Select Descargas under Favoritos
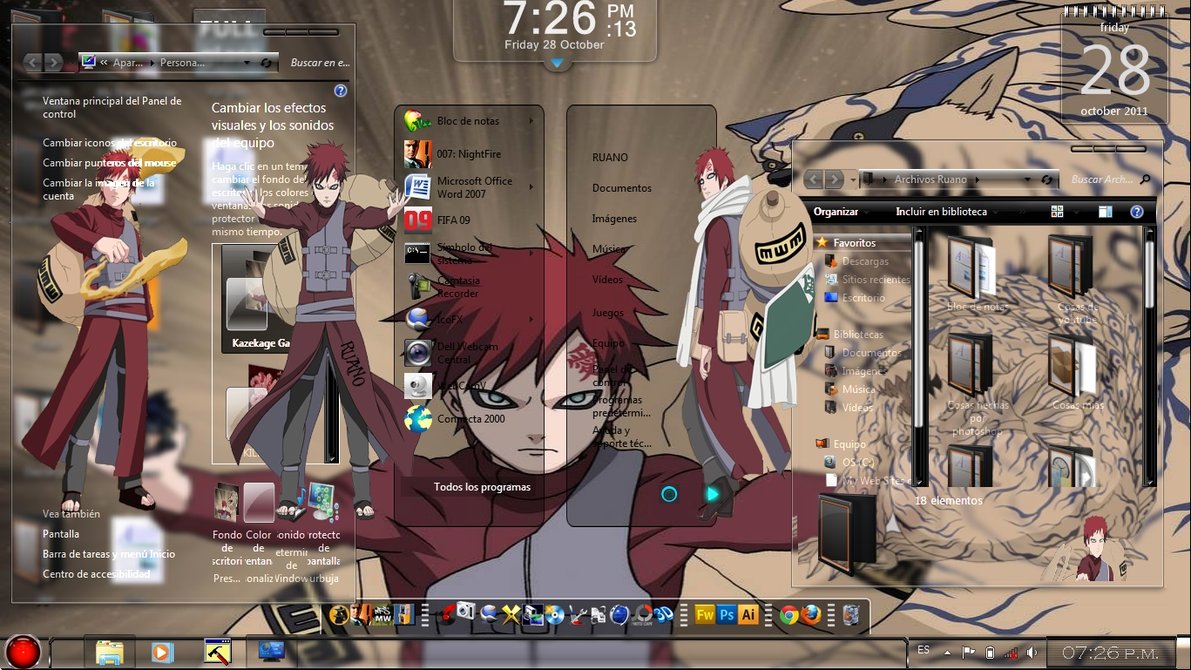The height and width of the screenshot is (670, 1191). pyautogui.click(x=864, y=262)
